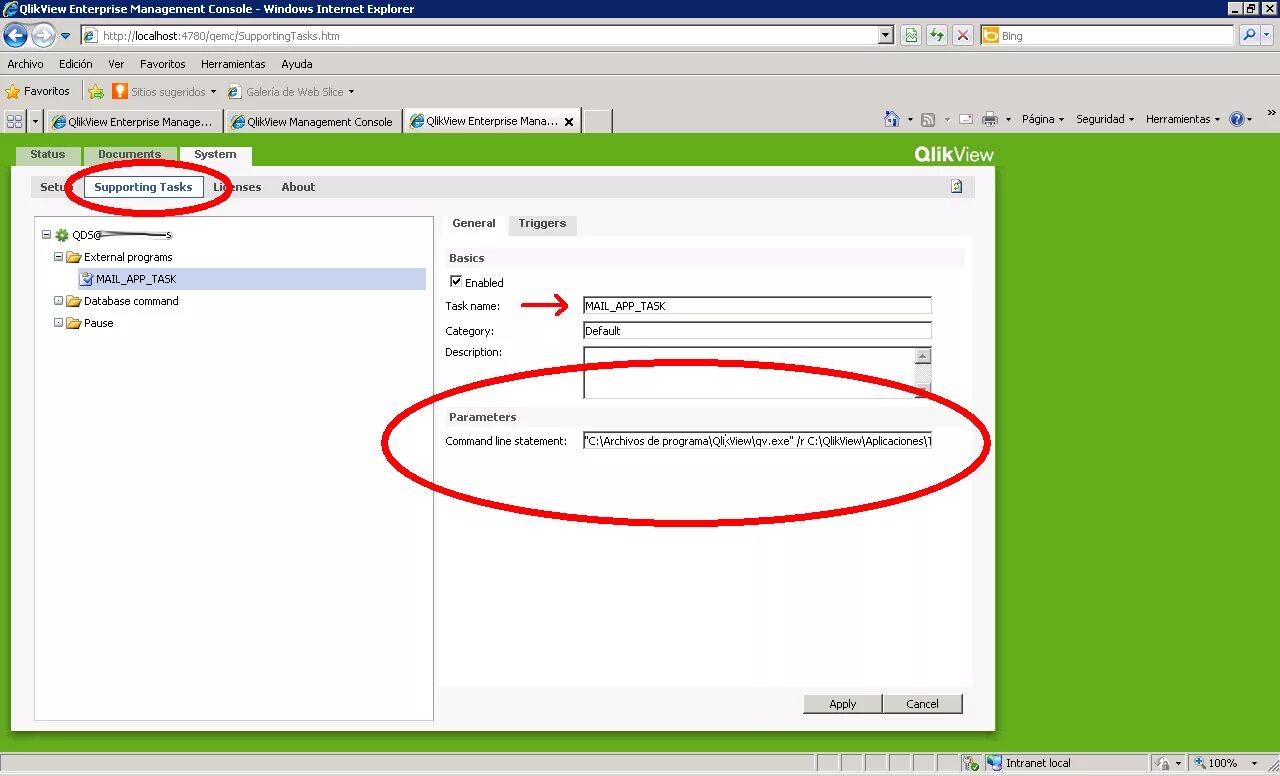Click the blue Help question icon
Screen dimensions: 1280x776
(x=1237, y=119)
